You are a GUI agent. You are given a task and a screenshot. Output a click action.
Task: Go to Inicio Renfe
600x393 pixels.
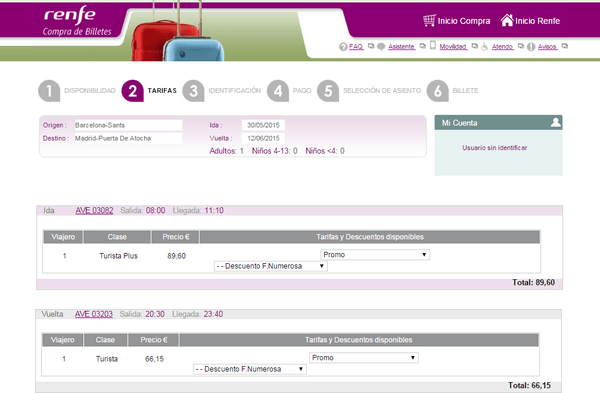pyautogui.click(x=537, y=21)
